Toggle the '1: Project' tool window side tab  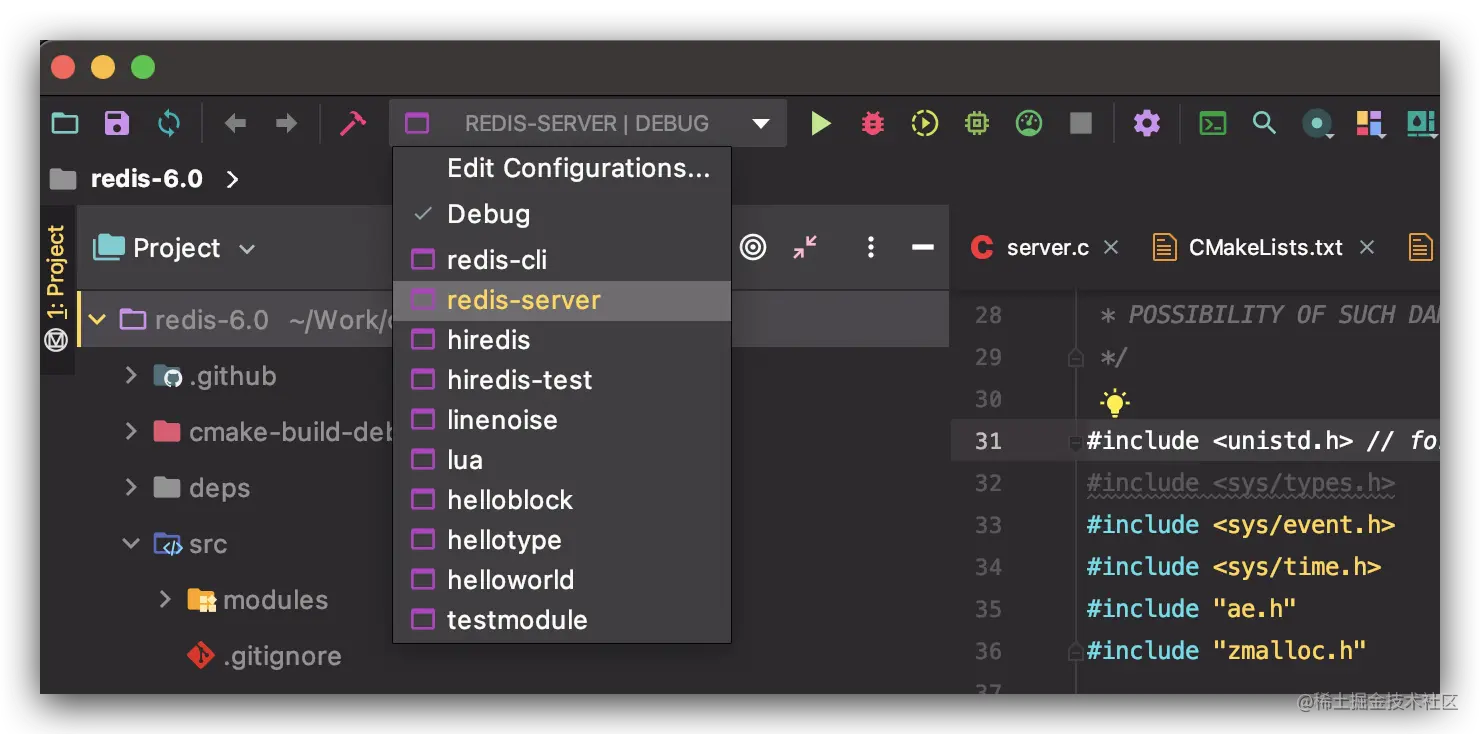[x=57, y=271]
